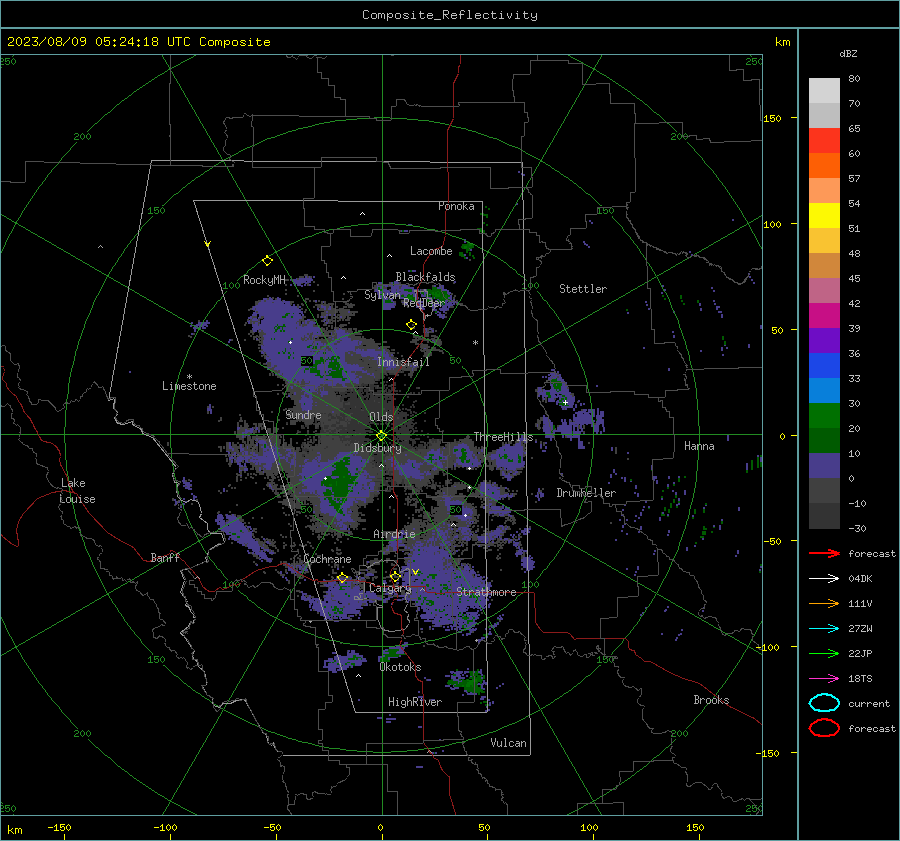Select the magenta 18TS arrow legend icon
Screen dimensions: 900x841
[x=824, y=679]
